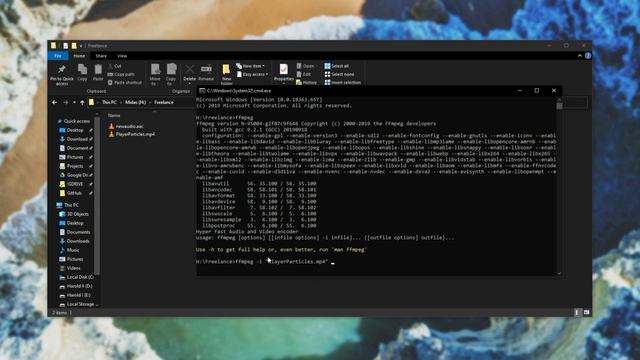Switch to details view in status bar
640x360 pixels.
577,312
